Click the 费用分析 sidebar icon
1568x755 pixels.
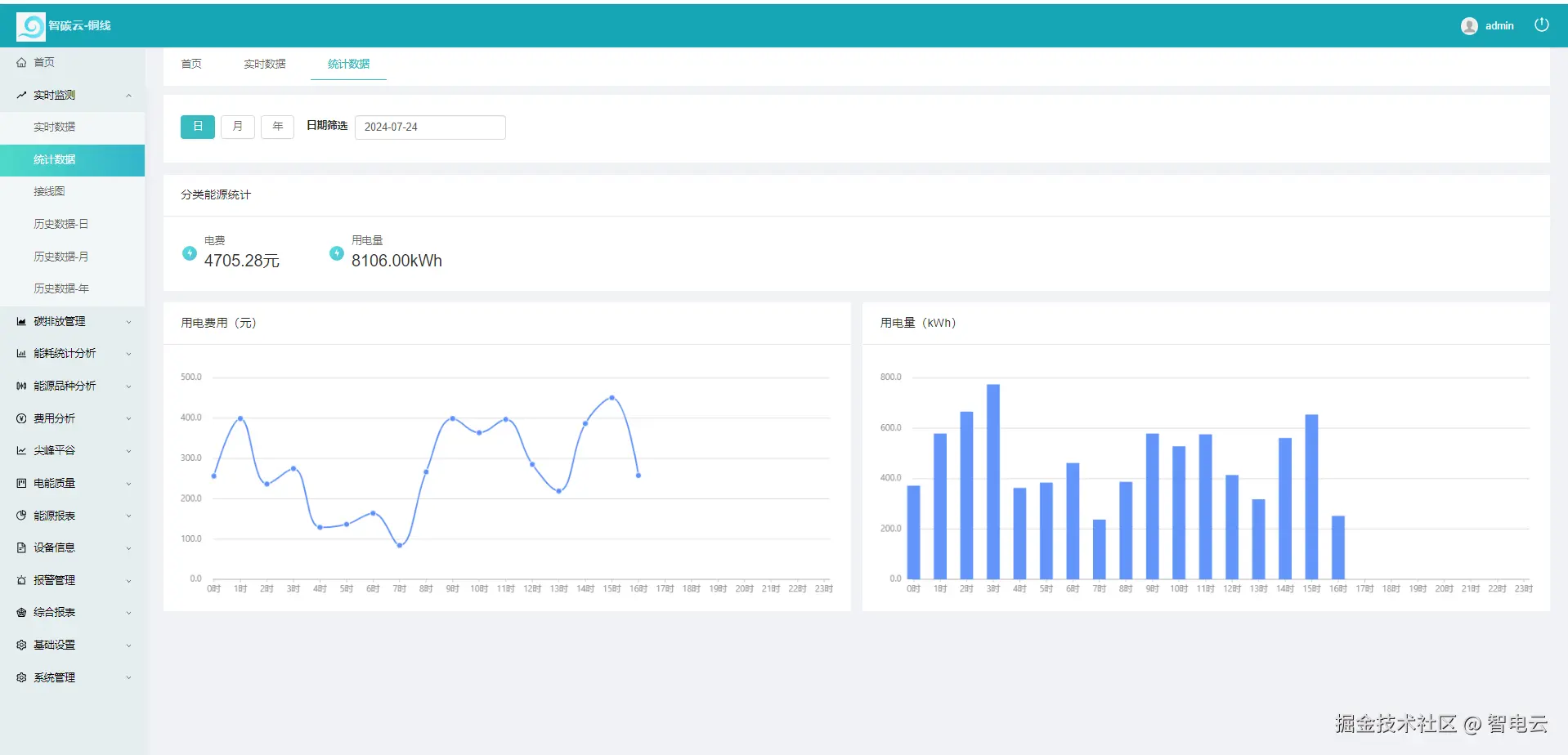click(21, 418)
